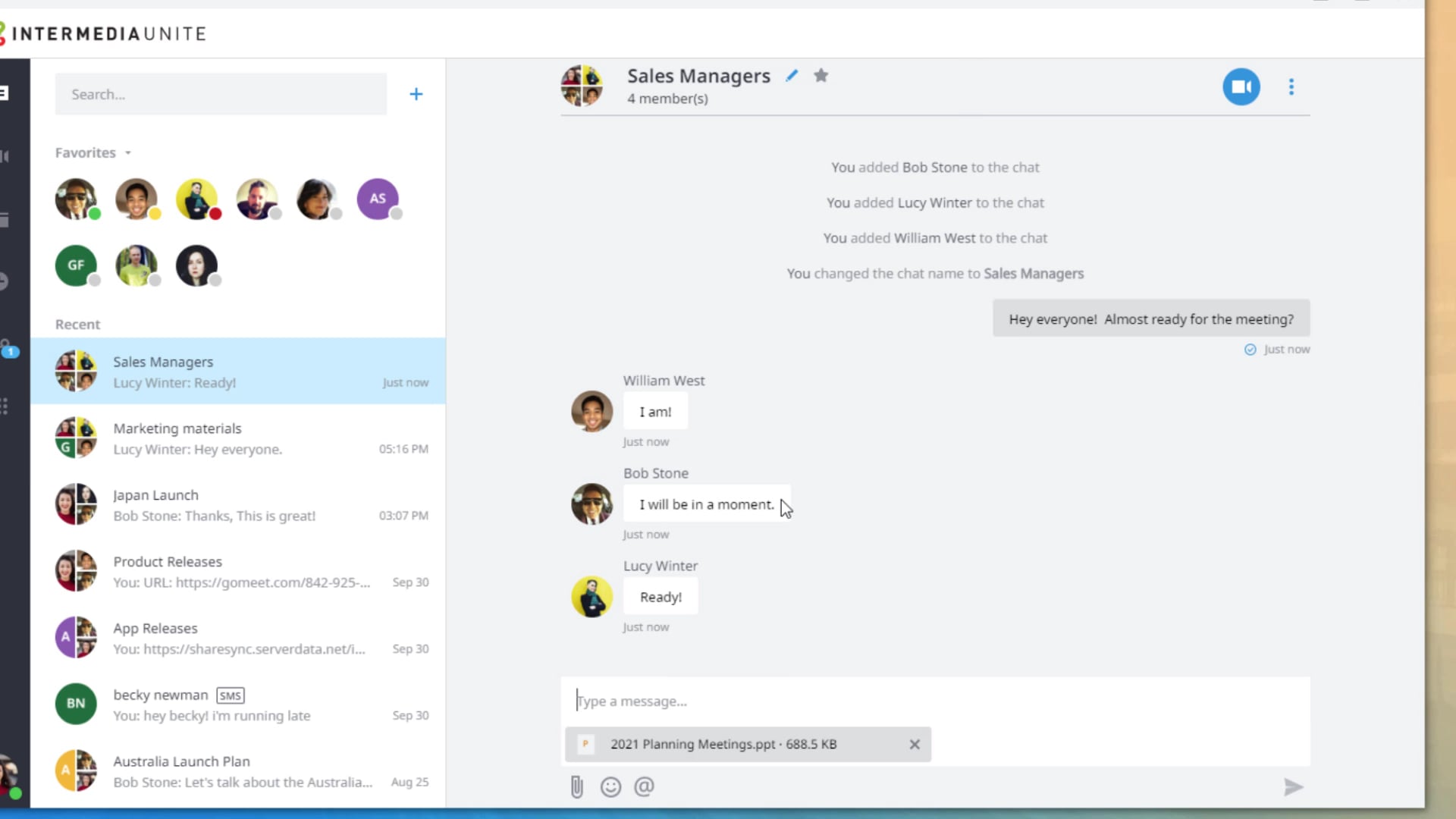
Task: Select the favorite contact with yellow away status
Action: [136, 199]
